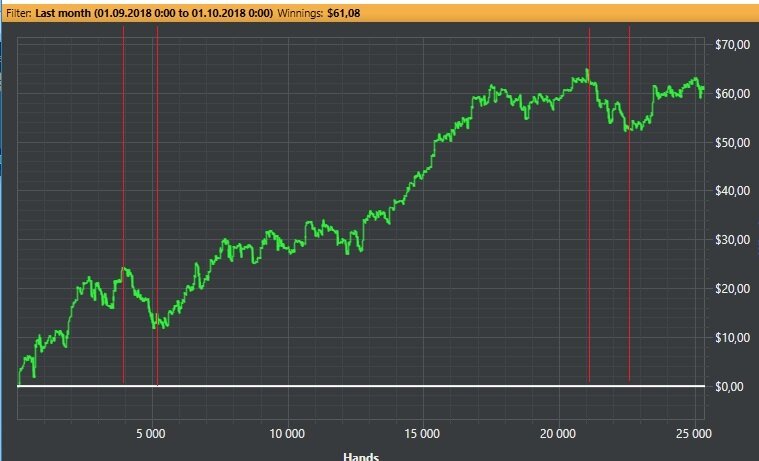Screen dimensions: 759x461
Task: Click the 5 000 hands axis label
Action: point(151,433)
